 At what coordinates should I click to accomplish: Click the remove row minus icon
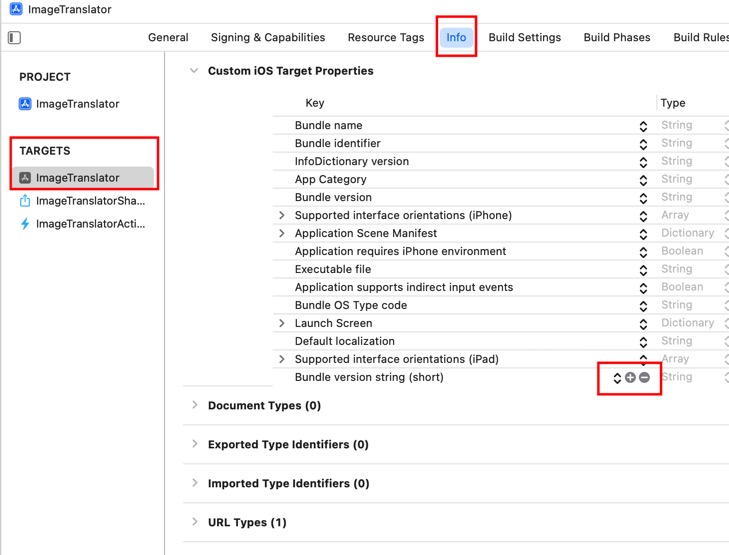645,378
